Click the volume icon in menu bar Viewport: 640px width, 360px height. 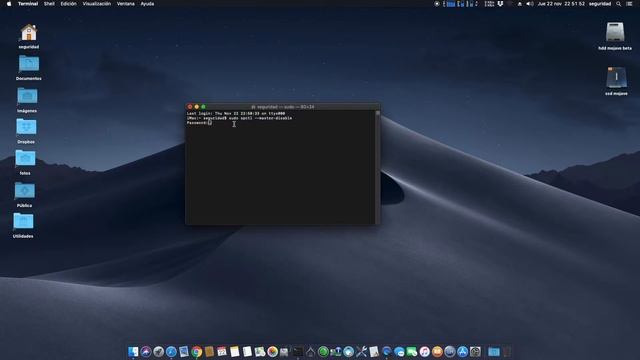tap(530, 4)
